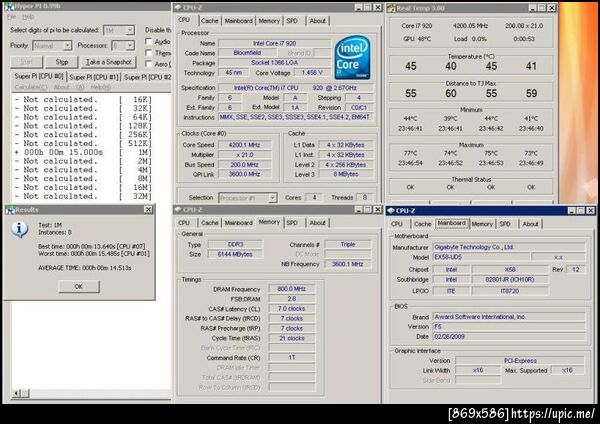Click the Code Name value Bloomfield
The height and width of the screenshot is (424, 600).
[247, 53]
